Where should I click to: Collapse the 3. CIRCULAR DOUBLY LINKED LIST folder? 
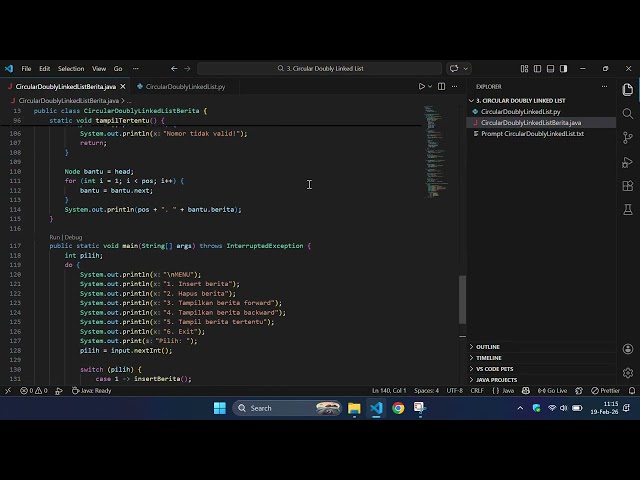pyautogui.click(x=521, y=100)
